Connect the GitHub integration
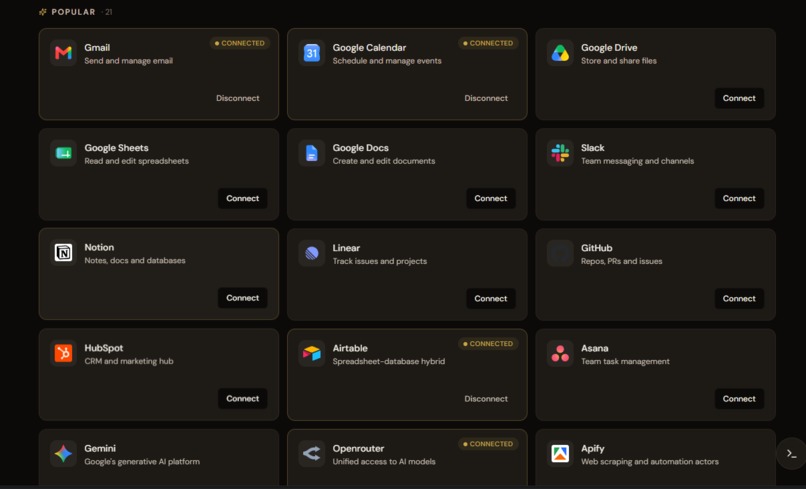The image size is (806, 489). [739, 299]
